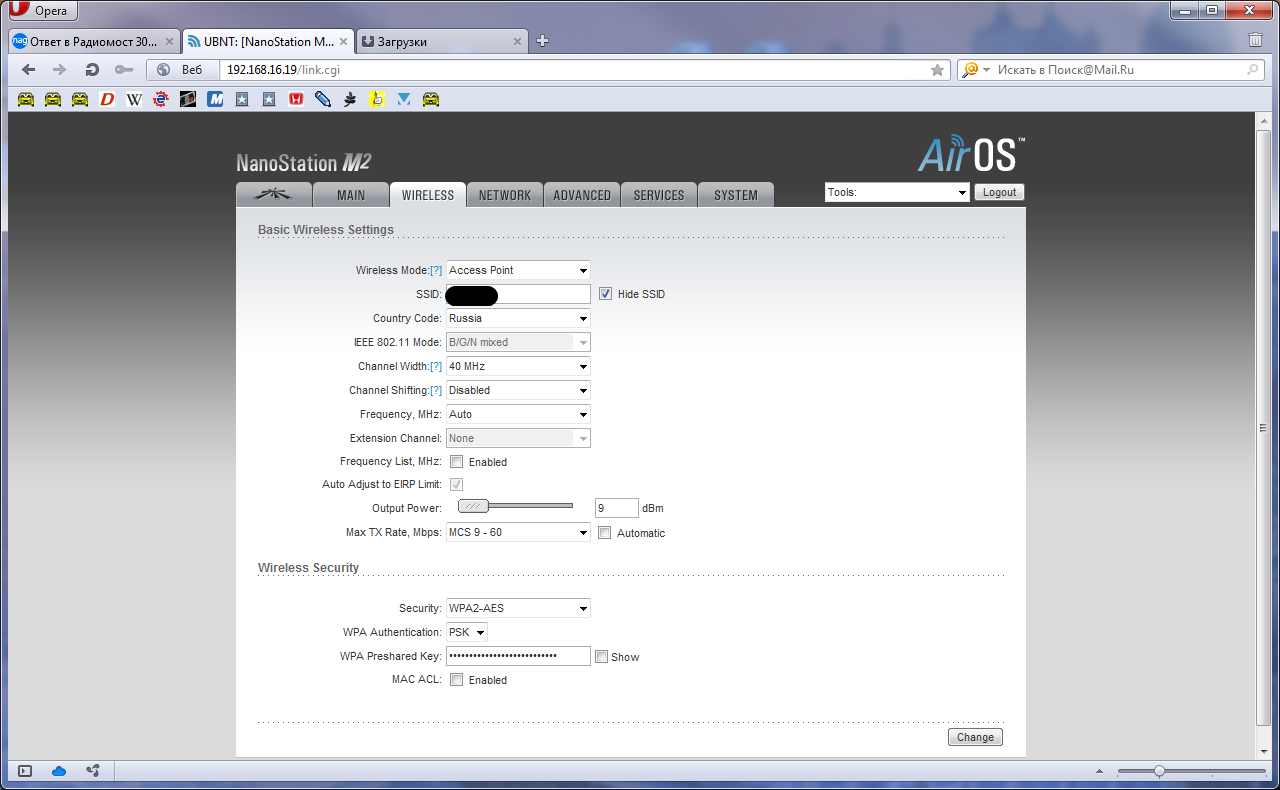Toggle the panels button in status bar

click(x=26, y=771)
